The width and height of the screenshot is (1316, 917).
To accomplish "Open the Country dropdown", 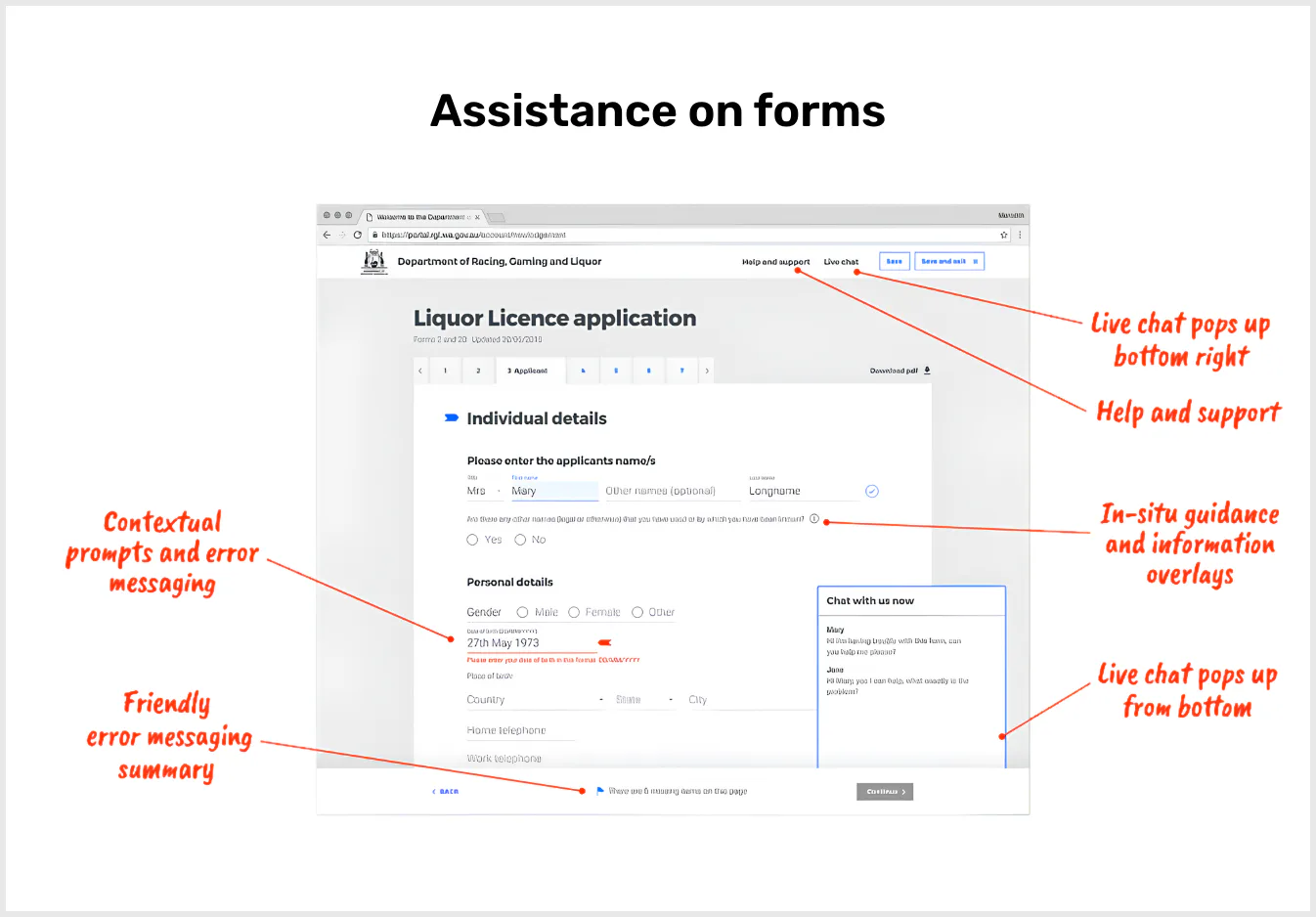I will [x=535, y=700].
